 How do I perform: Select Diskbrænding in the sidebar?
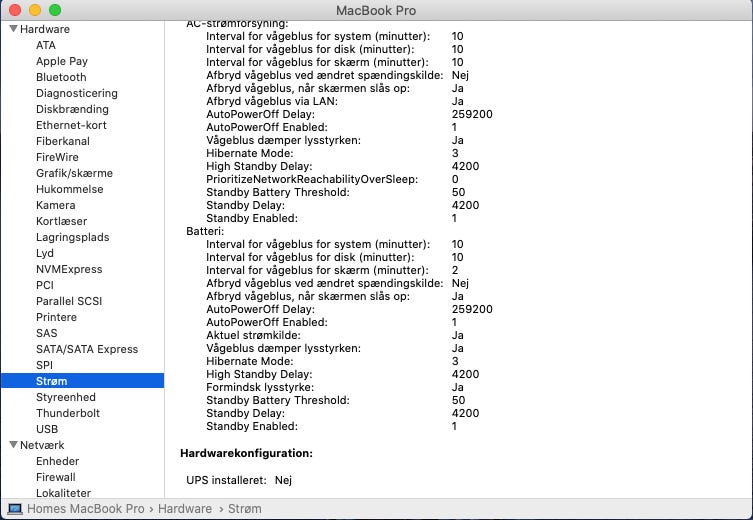pyautogui.click(x=72, y=109)
